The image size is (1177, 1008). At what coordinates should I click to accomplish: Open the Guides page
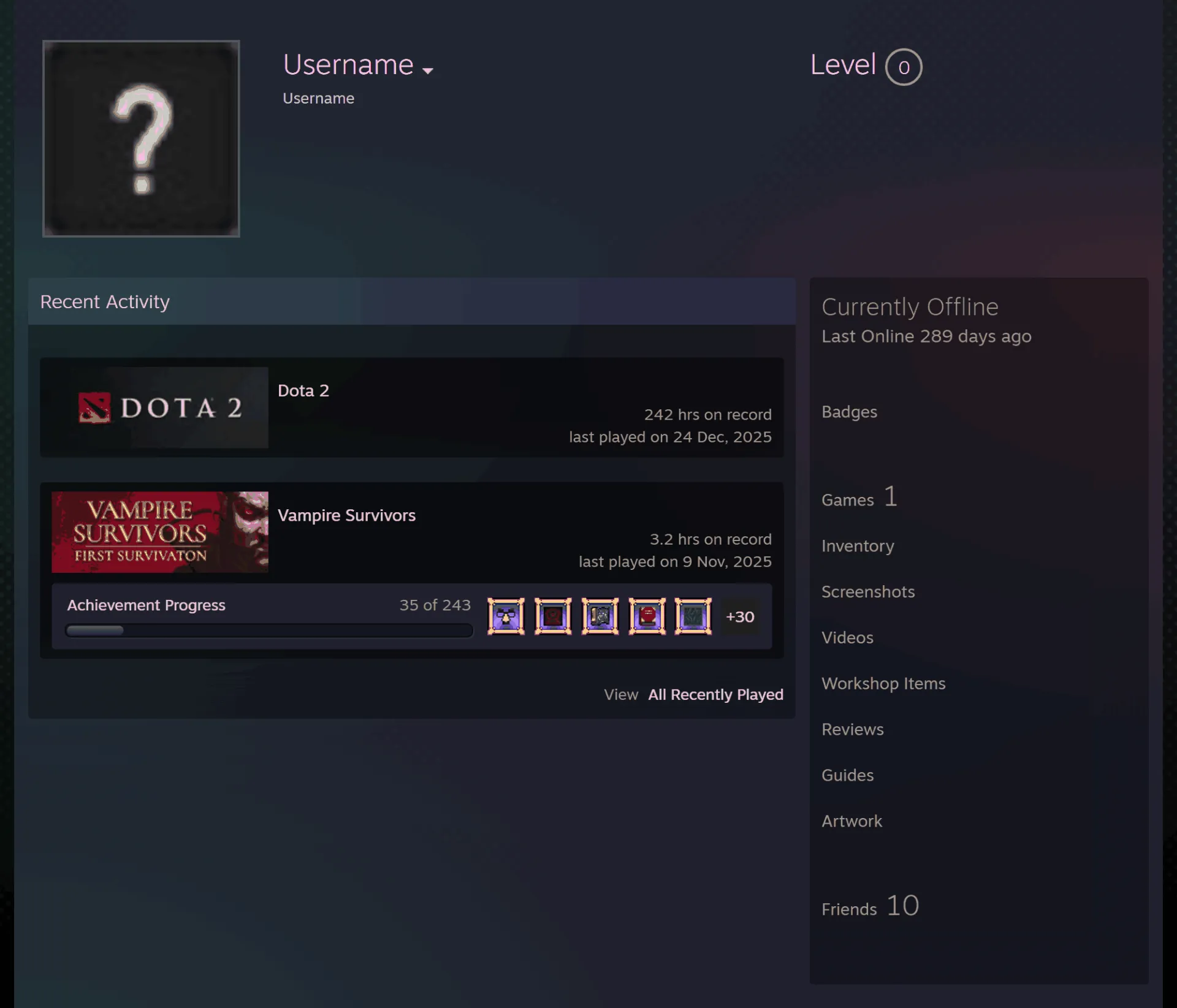pyautogui.click(x=847, y=776)
